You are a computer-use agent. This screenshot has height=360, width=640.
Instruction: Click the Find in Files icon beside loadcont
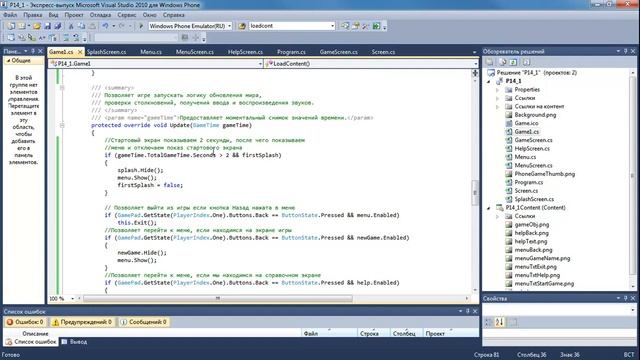(242, 26)
